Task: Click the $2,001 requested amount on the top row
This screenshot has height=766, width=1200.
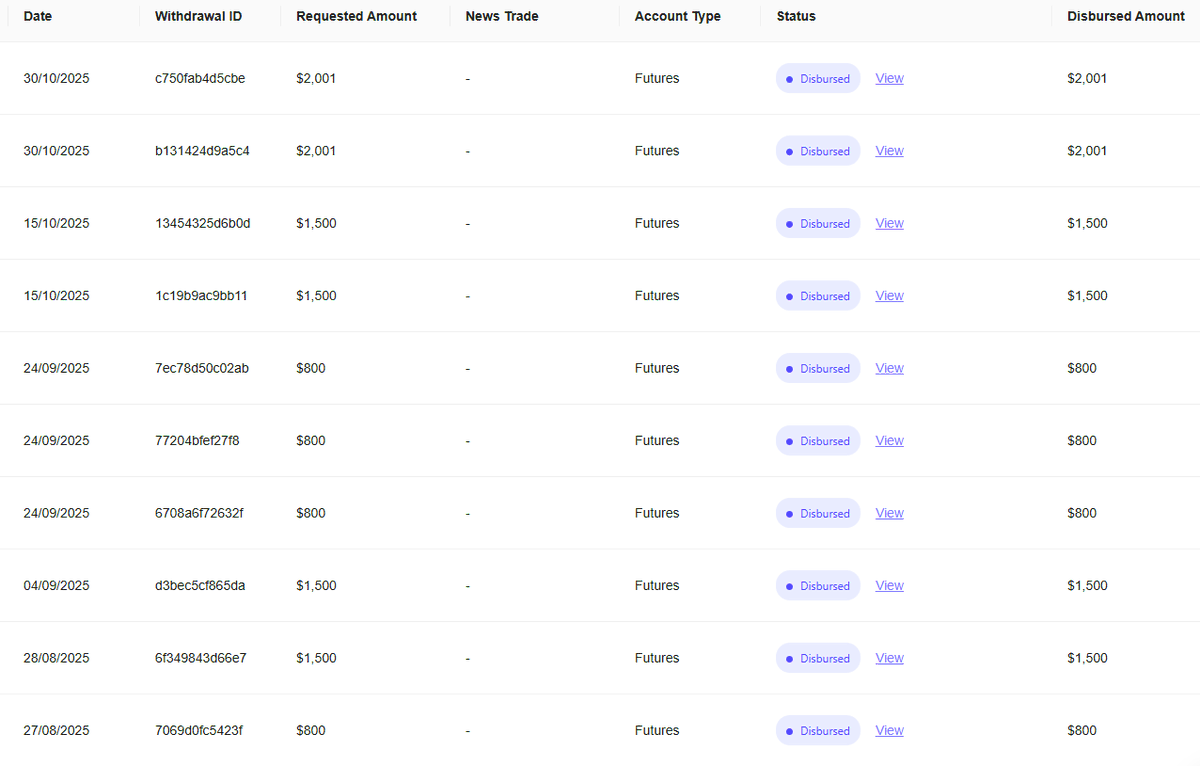Action: [316, 78]
